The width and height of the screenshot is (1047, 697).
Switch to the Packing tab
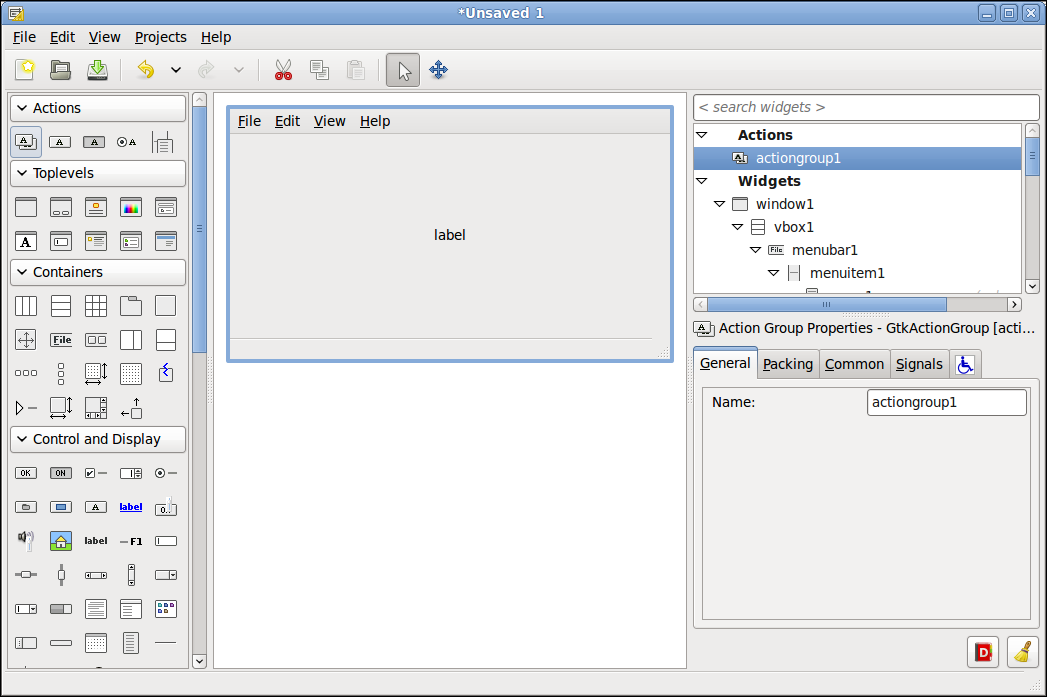point(788,365)
